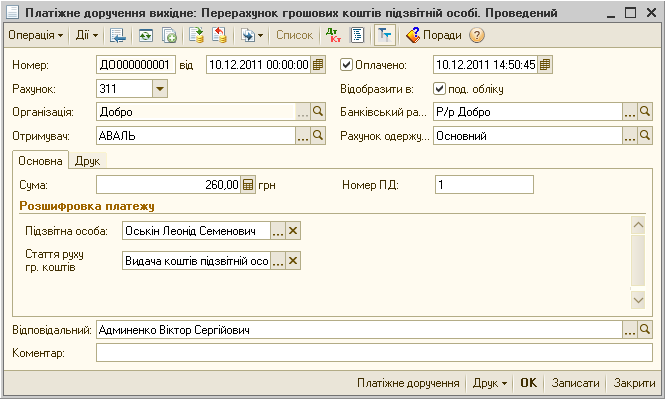Expand the Друк dropdown in bottom bar
Image resolution: width=665 pixels, height=399 pixels.
(x=490, y=383)
